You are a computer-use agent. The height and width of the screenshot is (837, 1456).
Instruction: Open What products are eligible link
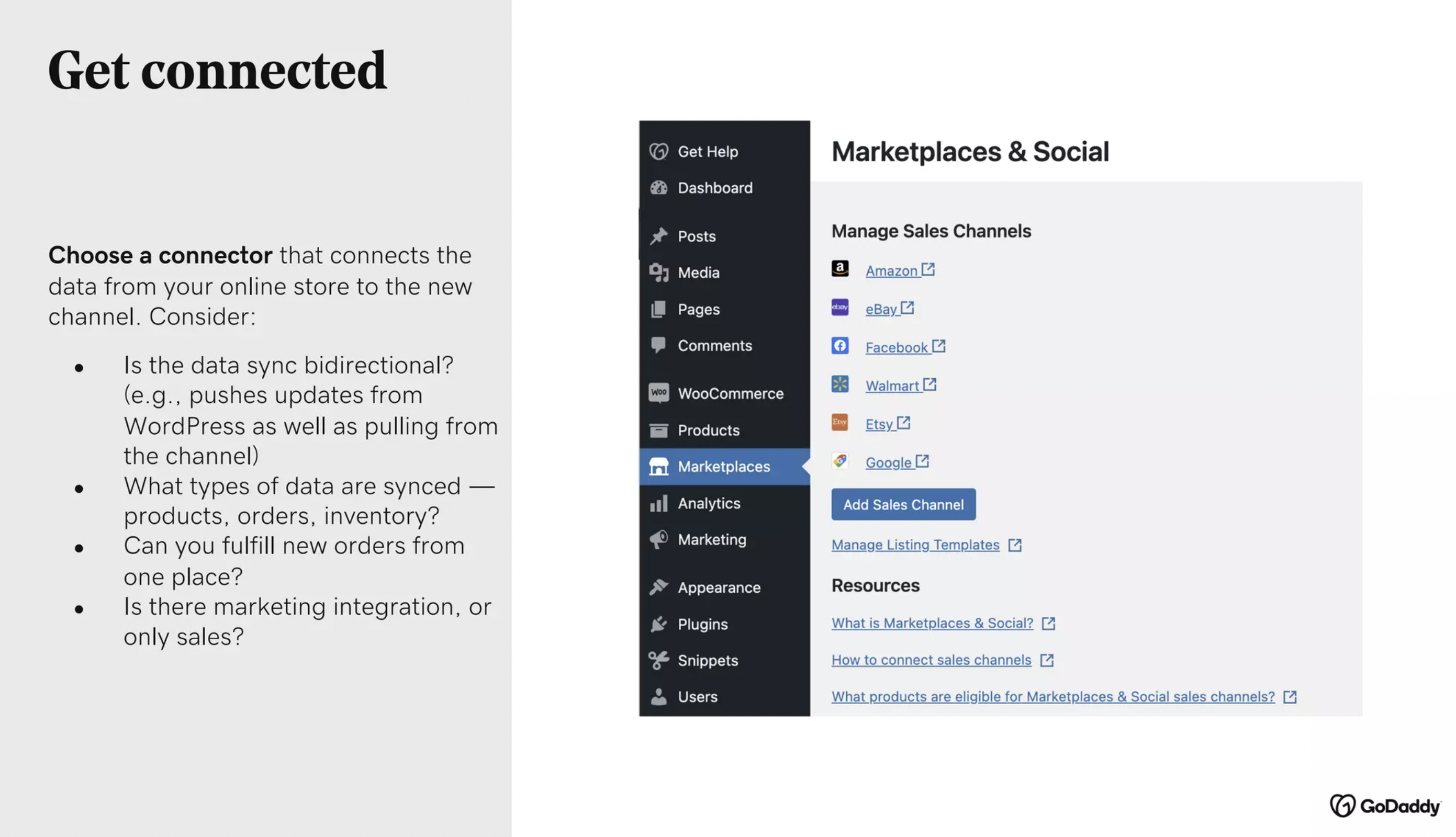1052,696
